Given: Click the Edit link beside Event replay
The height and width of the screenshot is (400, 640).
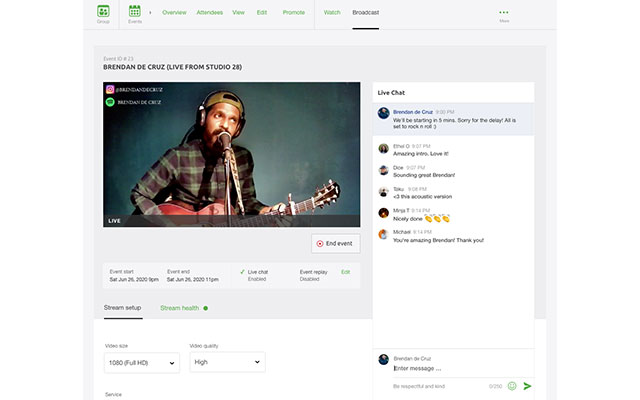Looking at the screenshot, I should pos(345,271).
